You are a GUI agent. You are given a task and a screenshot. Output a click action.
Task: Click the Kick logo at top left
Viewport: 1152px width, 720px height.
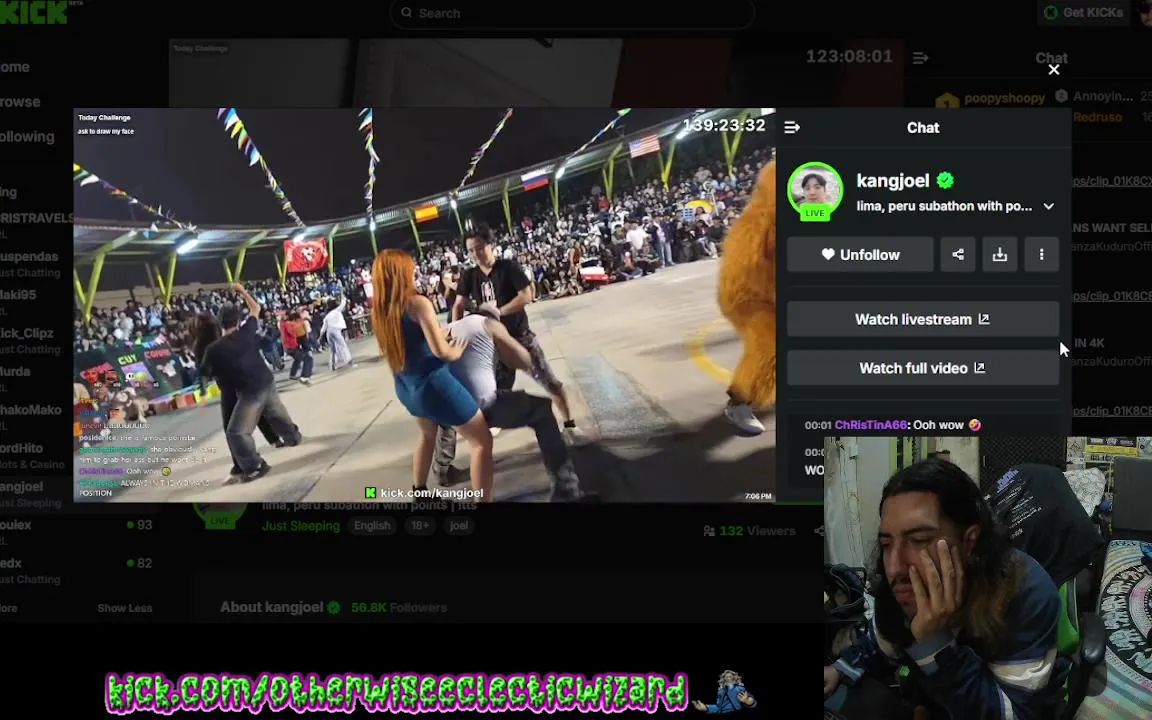pos(34,11)
